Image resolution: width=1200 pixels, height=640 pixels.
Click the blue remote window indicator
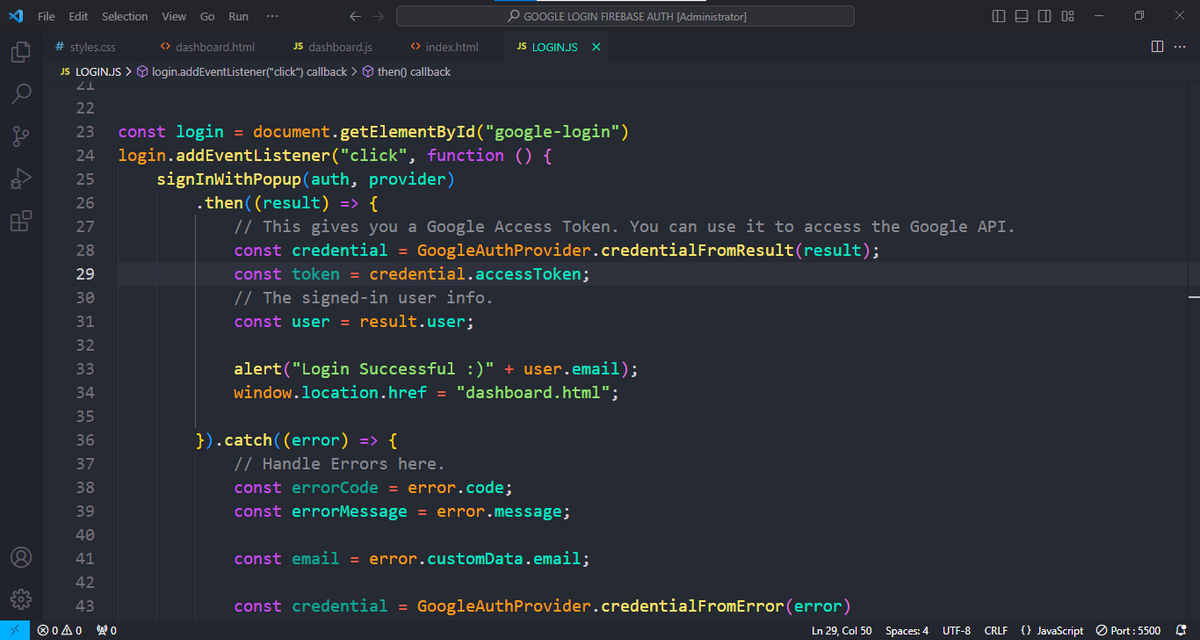14,631
